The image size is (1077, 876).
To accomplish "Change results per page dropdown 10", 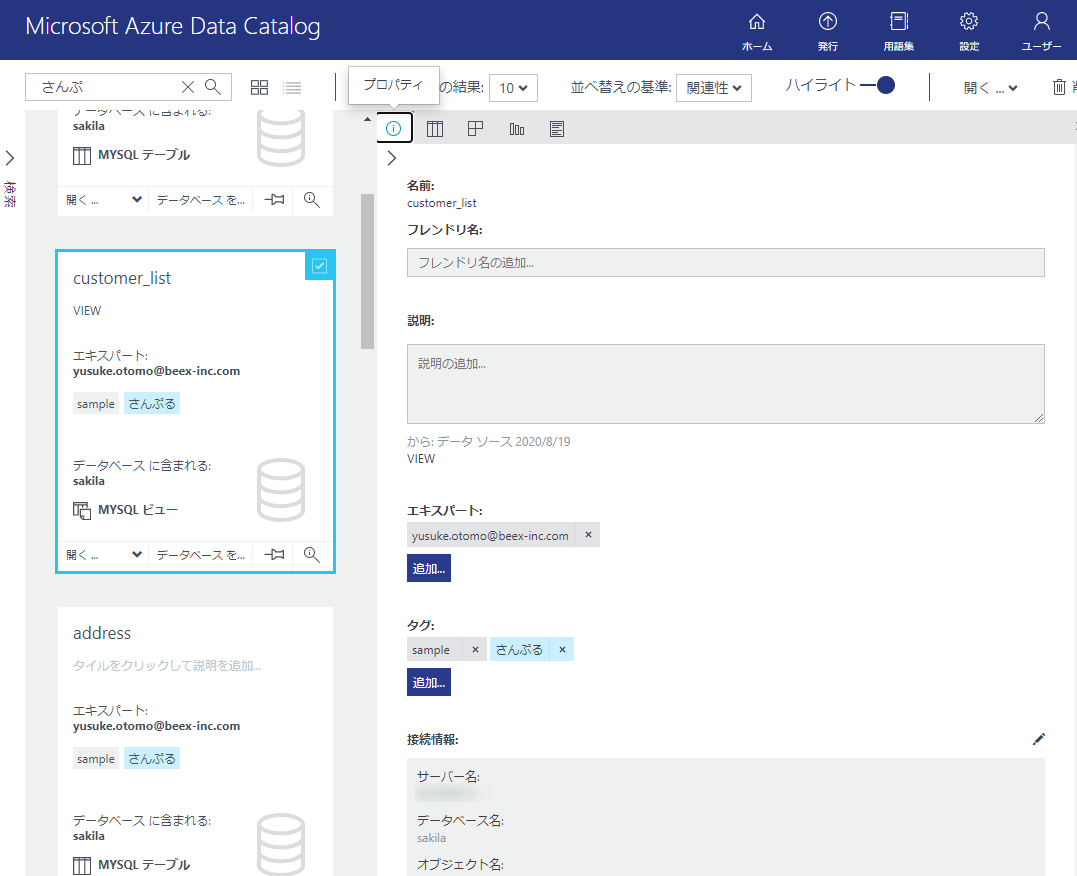I will point(513,88).
